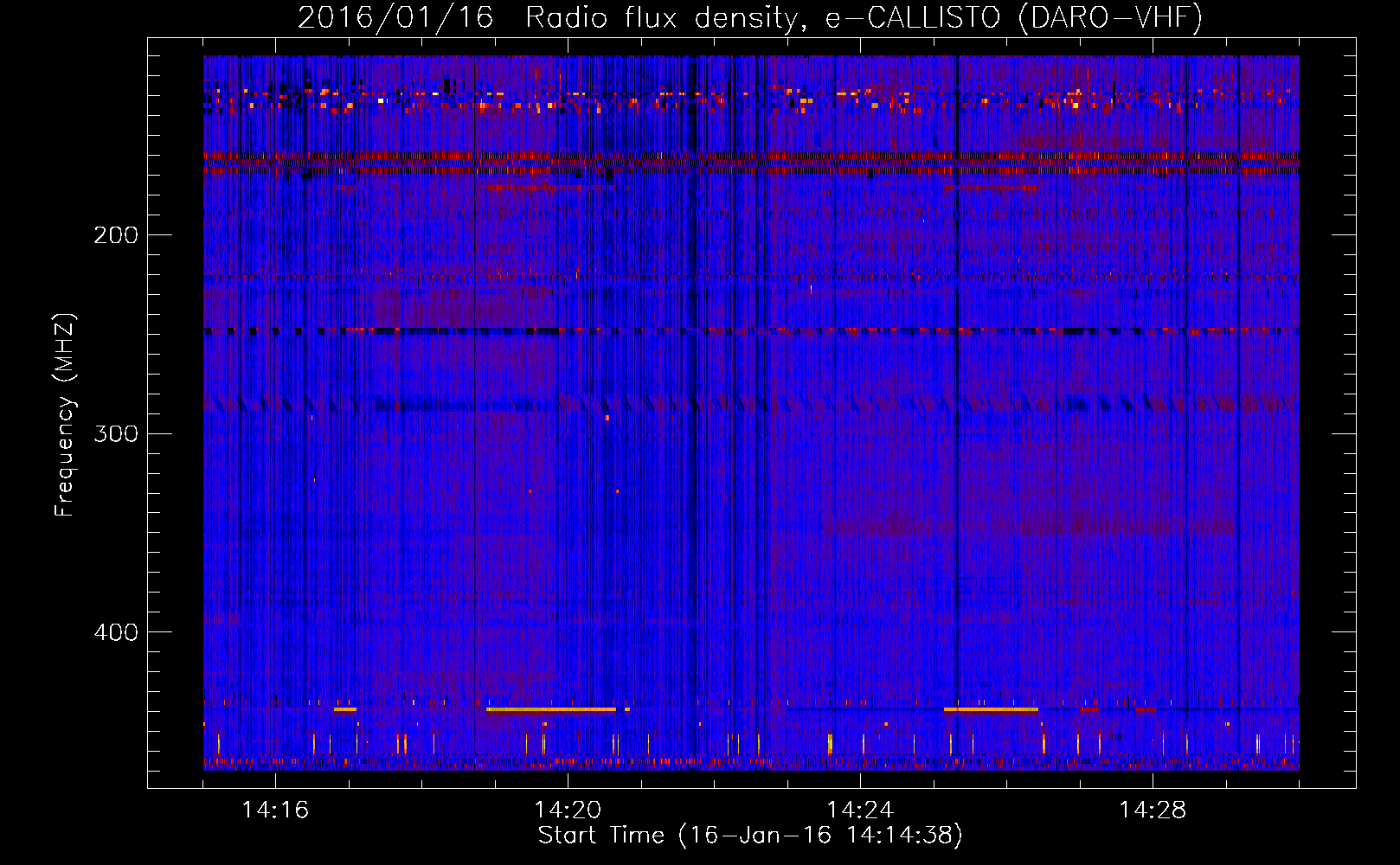1400x865 pixels.
Task: Click the 14:20 time tick label
Action: tap(568, 811)
